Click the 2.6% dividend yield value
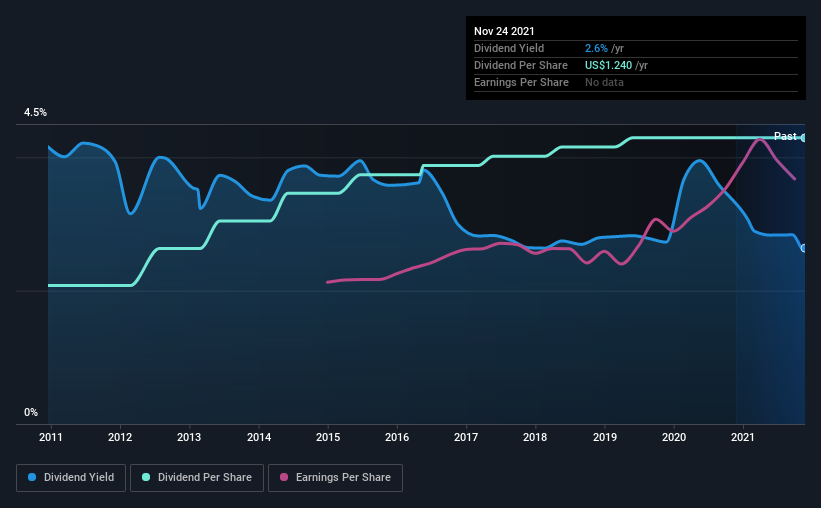Image resolution: width=821 pixels, height=508 pixels. (x=596, y=48)
